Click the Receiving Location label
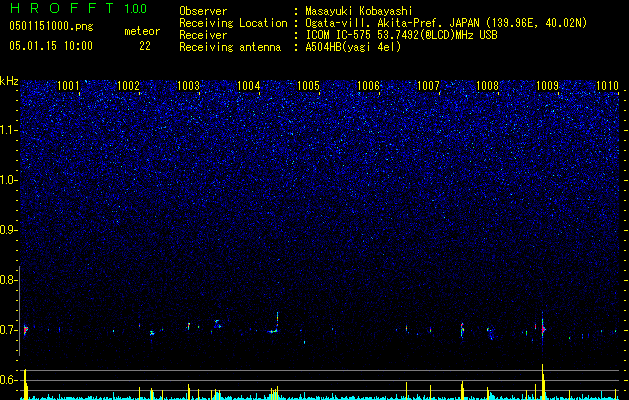629x400 pixels. tap(233, 23)
